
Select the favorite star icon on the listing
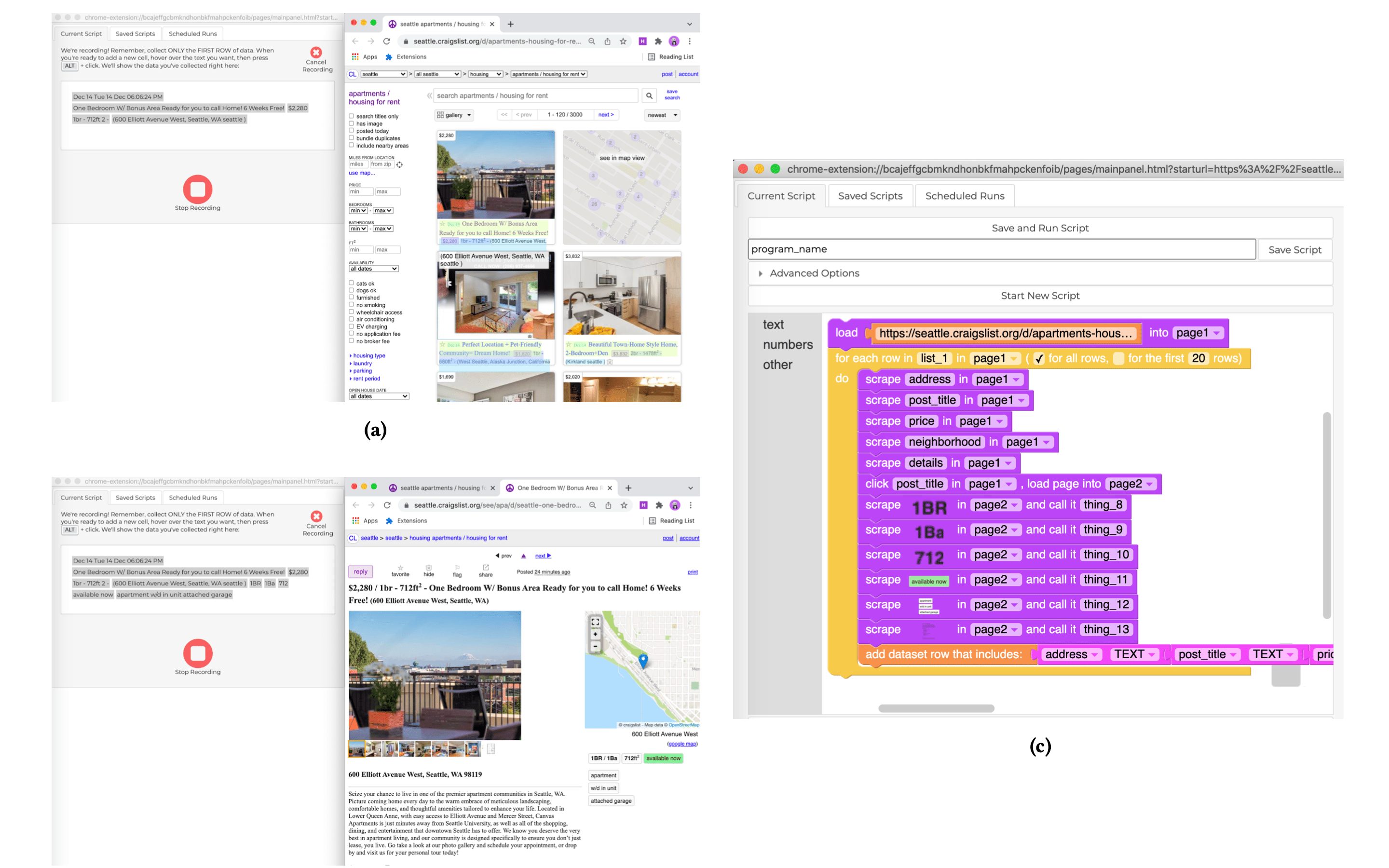[x=401, y=568]
